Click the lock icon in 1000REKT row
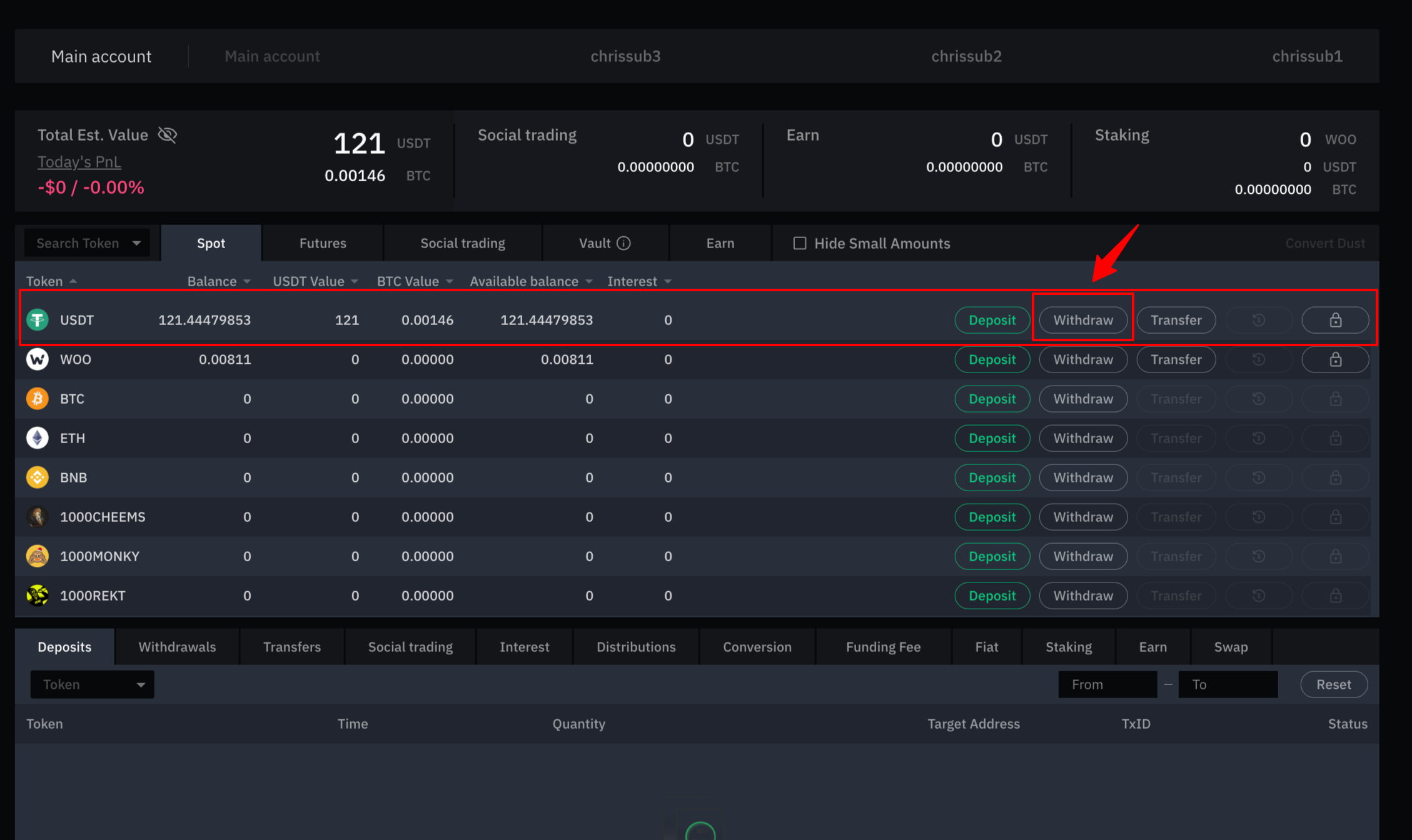The image size is (1412, 840). [1335, 596]
